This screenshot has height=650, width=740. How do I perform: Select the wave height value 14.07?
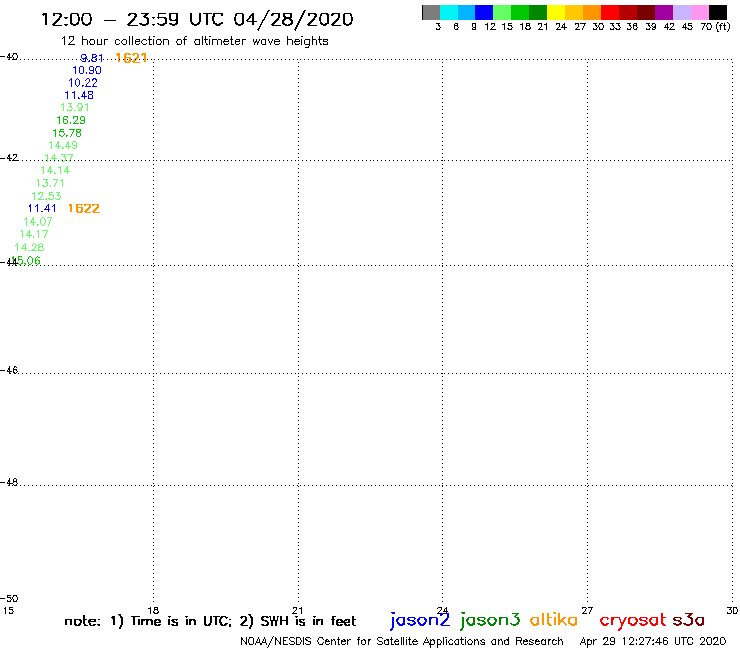click(38, 221)
